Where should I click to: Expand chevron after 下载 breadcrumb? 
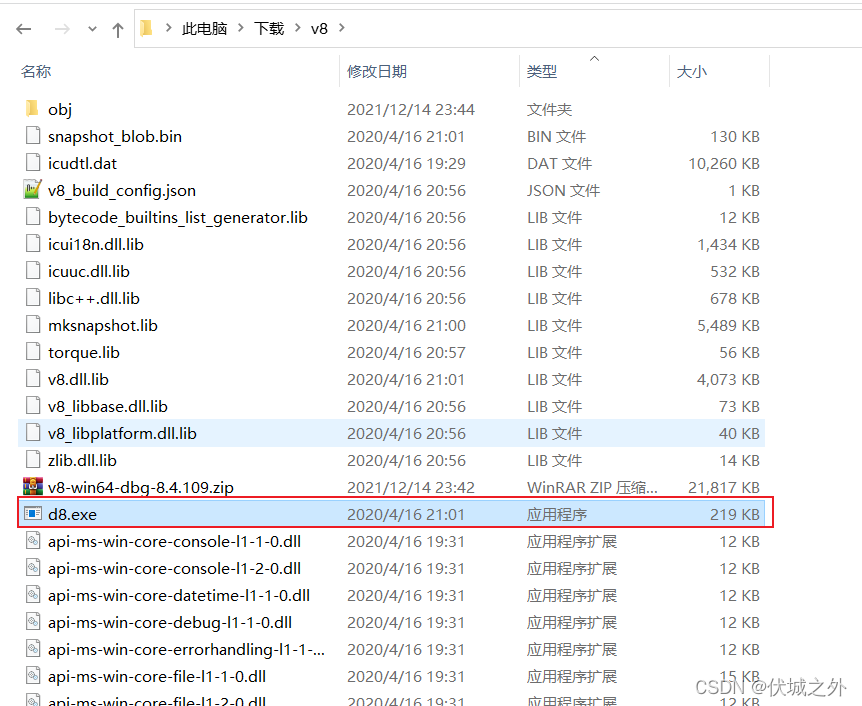click(x=298, y=28)
